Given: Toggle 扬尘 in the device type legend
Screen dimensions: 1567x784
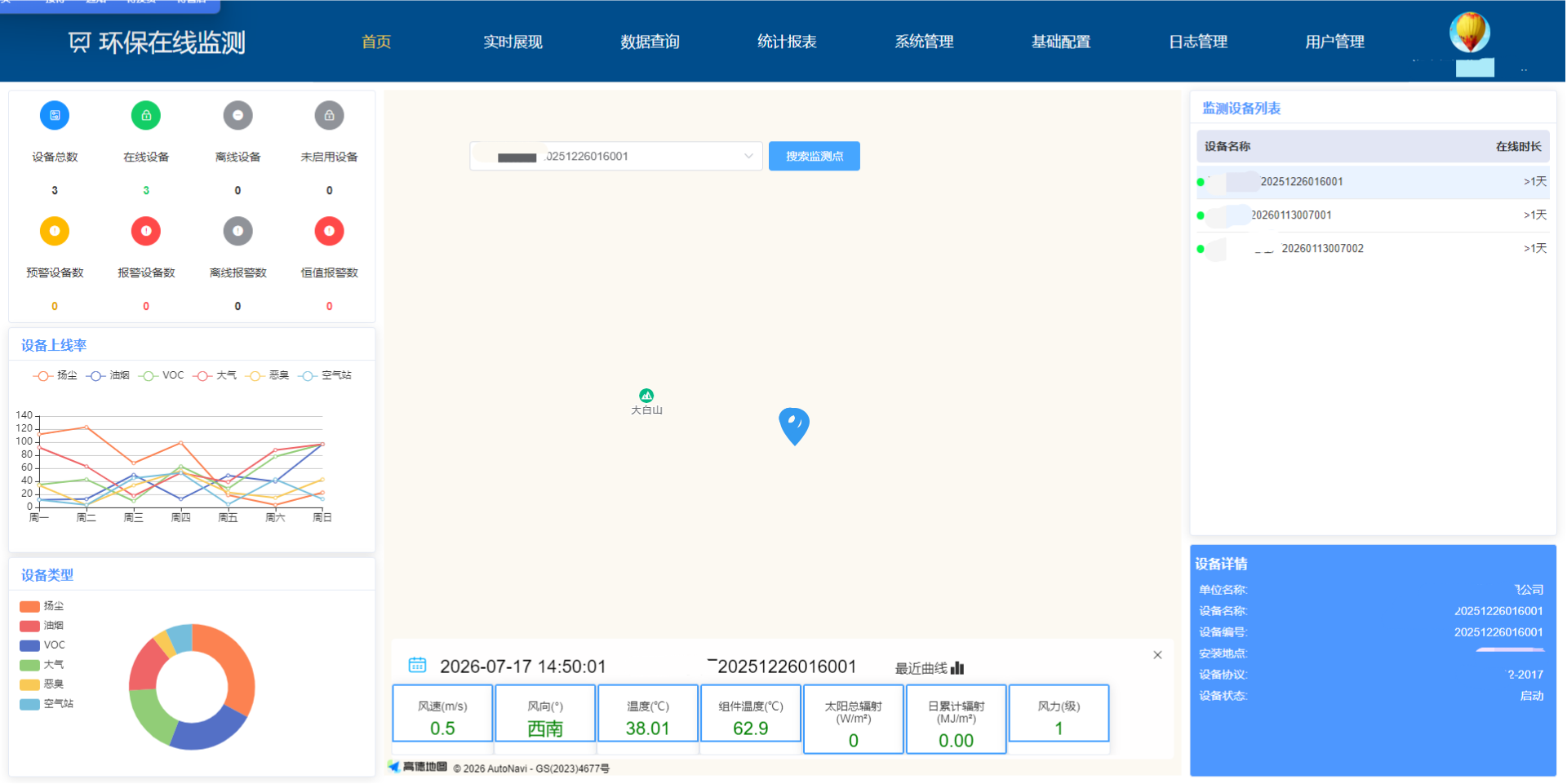Looking at the screenshot, I should coord(42,606).
